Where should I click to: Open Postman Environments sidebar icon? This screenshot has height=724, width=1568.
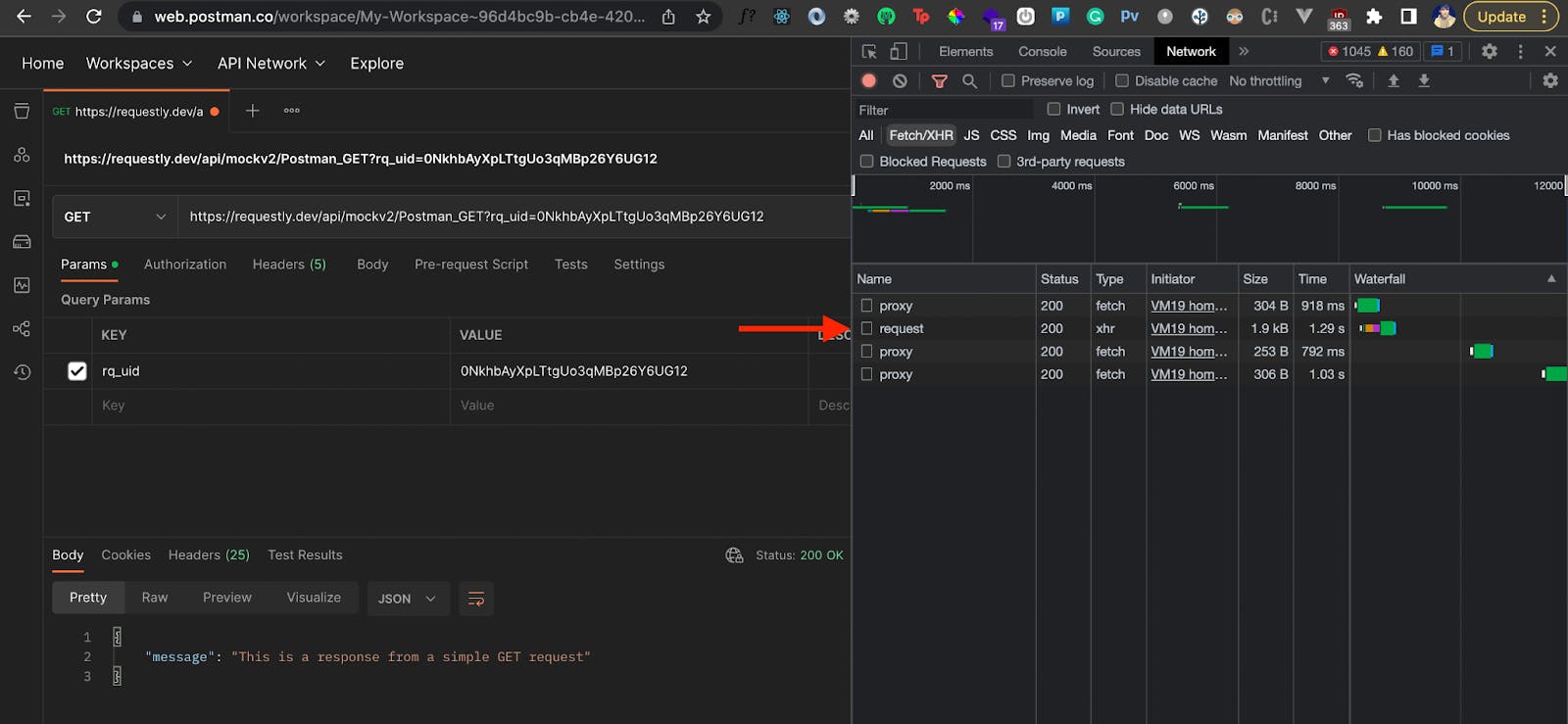click(x=22, y=198)
